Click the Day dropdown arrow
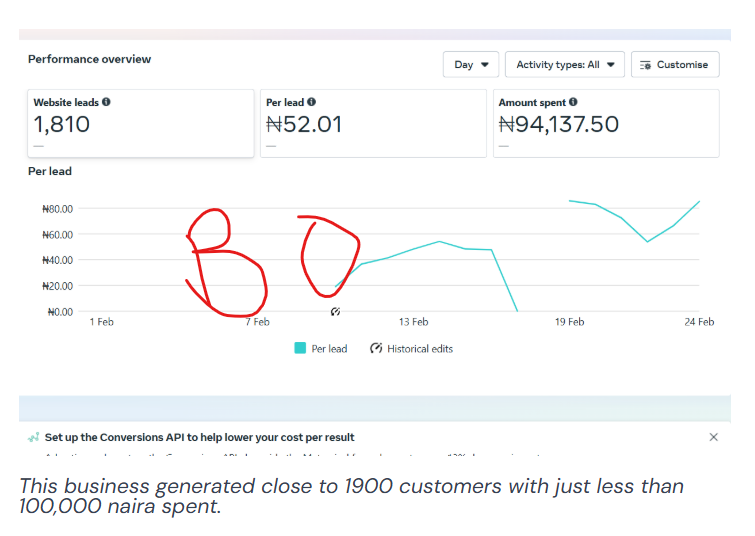Screen dimensions: 755x536 coord(485,65)
